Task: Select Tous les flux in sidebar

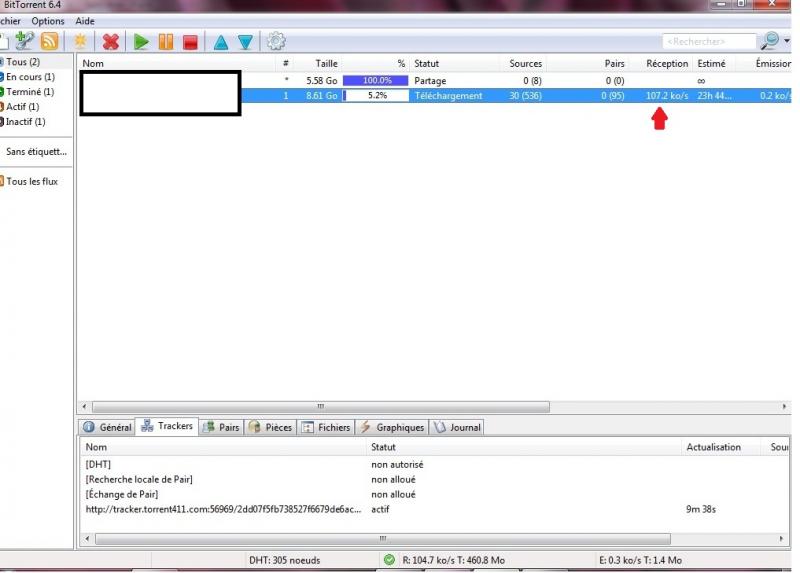Action: click(x=31, y=181)
